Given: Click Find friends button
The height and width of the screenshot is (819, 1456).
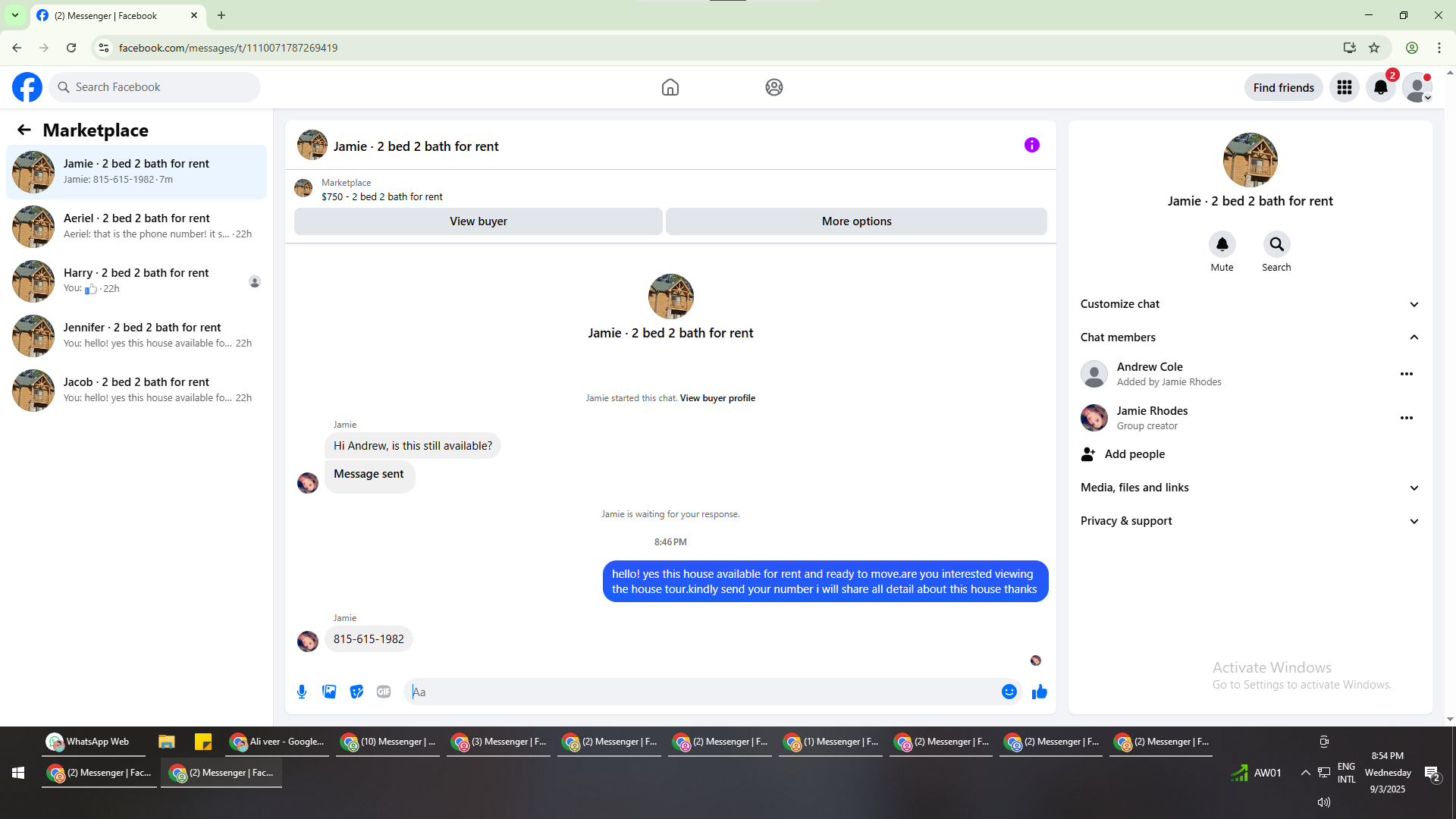Looking at the screenshot, I should click(1284, 87).
